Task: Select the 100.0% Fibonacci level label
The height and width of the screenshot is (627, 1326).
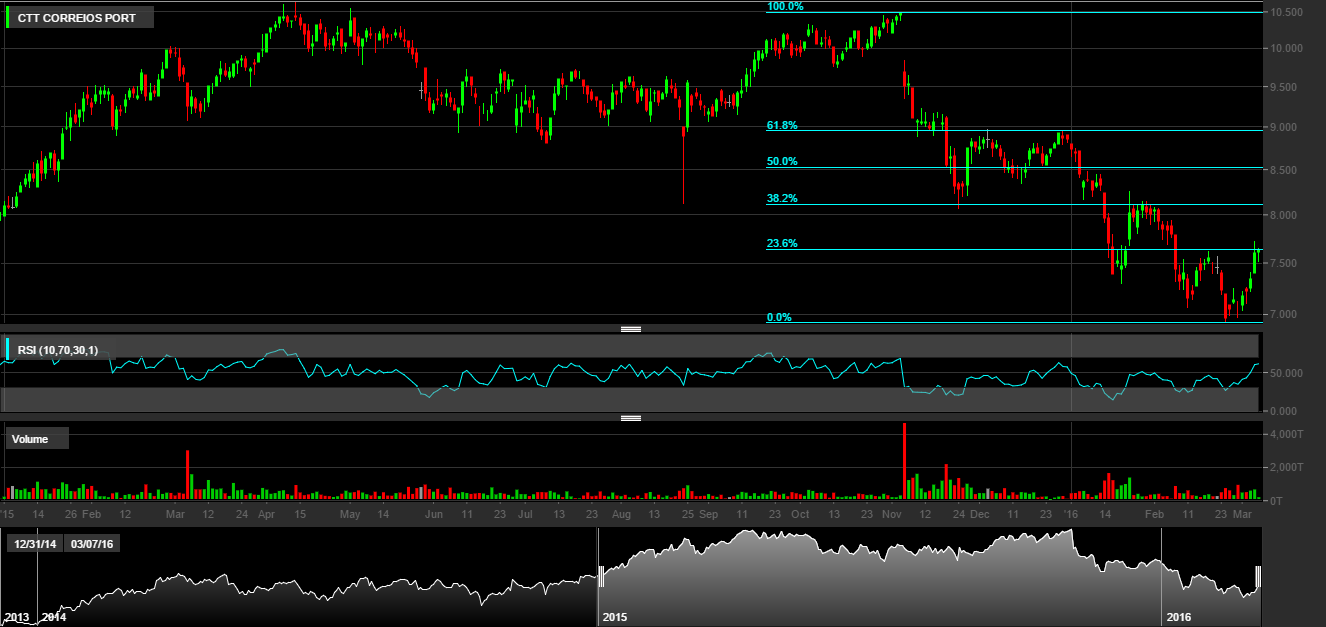Action: 785,7
